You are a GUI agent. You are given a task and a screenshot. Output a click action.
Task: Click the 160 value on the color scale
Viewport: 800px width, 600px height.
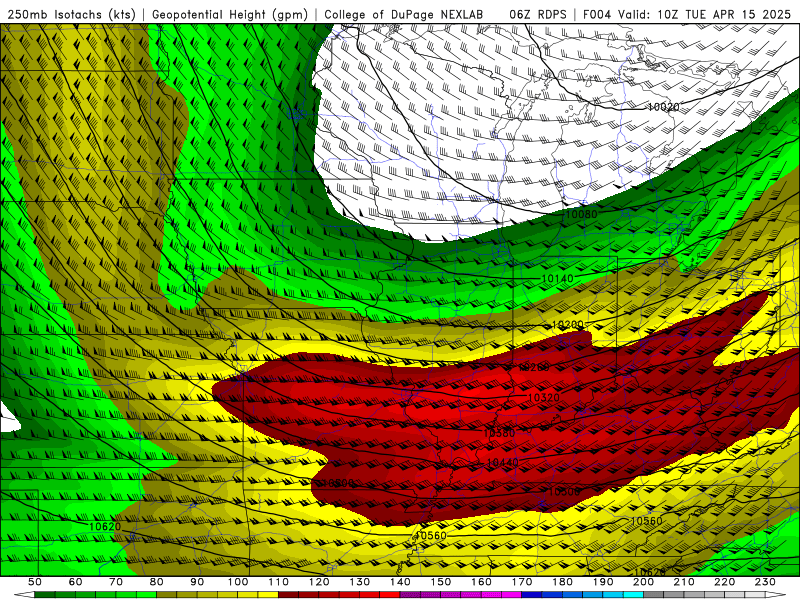pos(481,582)
